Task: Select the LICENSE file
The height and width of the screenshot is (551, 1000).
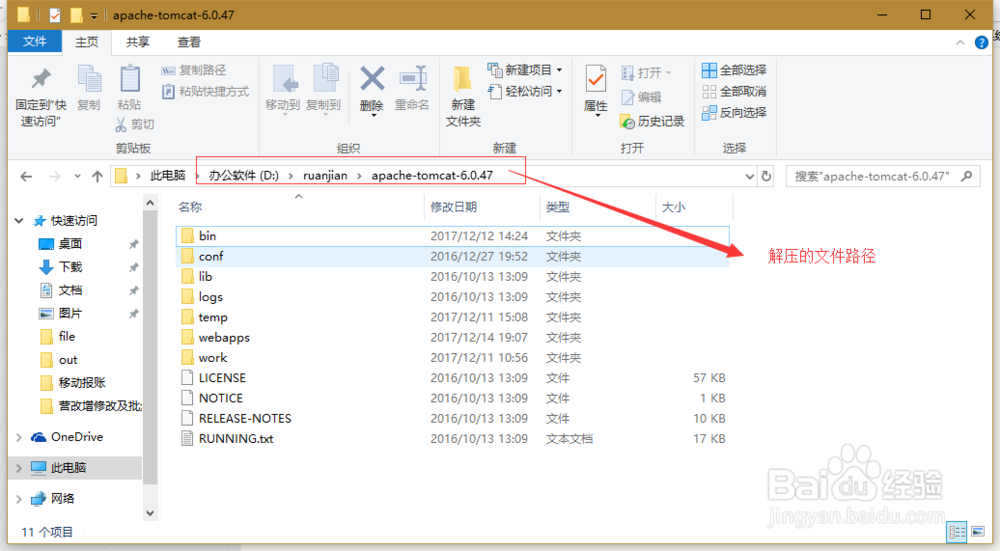Action: pyautogui.click(x=452, y=378)
